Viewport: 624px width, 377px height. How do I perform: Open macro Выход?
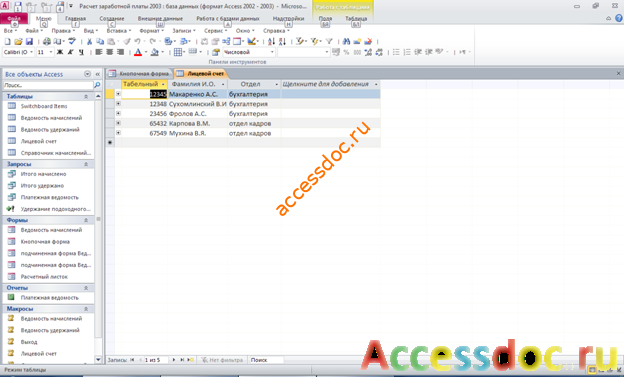point(29,342)
